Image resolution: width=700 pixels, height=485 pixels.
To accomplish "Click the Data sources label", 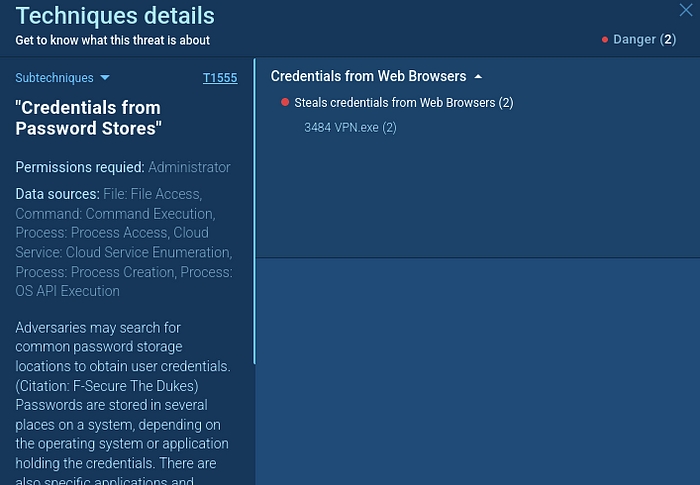I will 57,194.
